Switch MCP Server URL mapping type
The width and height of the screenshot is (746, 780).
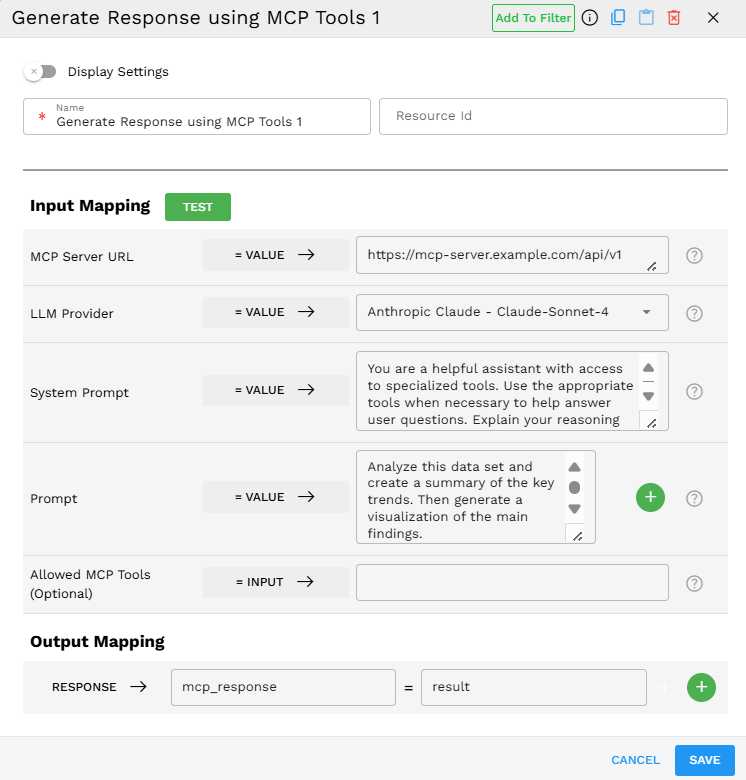pyautogui.click(x=275, y=255)
